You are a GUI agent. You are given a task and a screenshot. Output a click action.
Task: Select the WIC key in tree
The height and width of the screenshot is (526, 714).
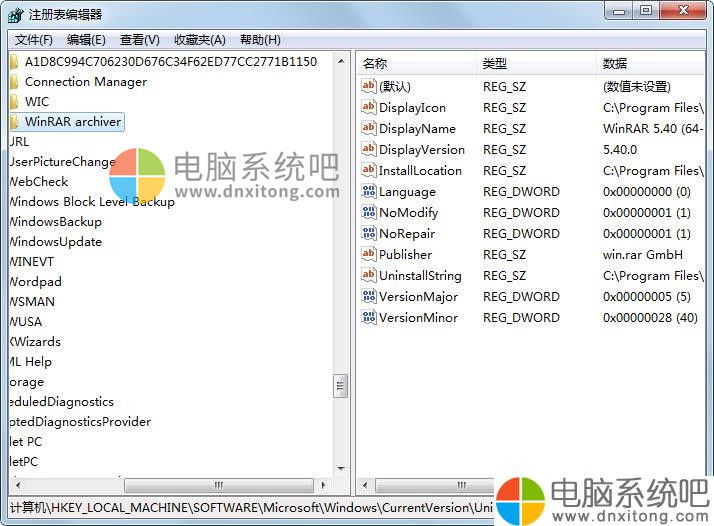[37, 102]
